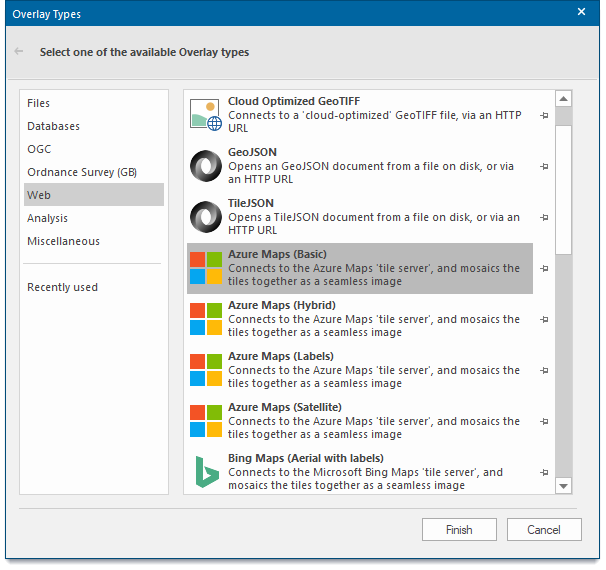Click the Azure Maps (Basic) Microsoft logo
The image size is (606, 570).
(x=206, y=268)
